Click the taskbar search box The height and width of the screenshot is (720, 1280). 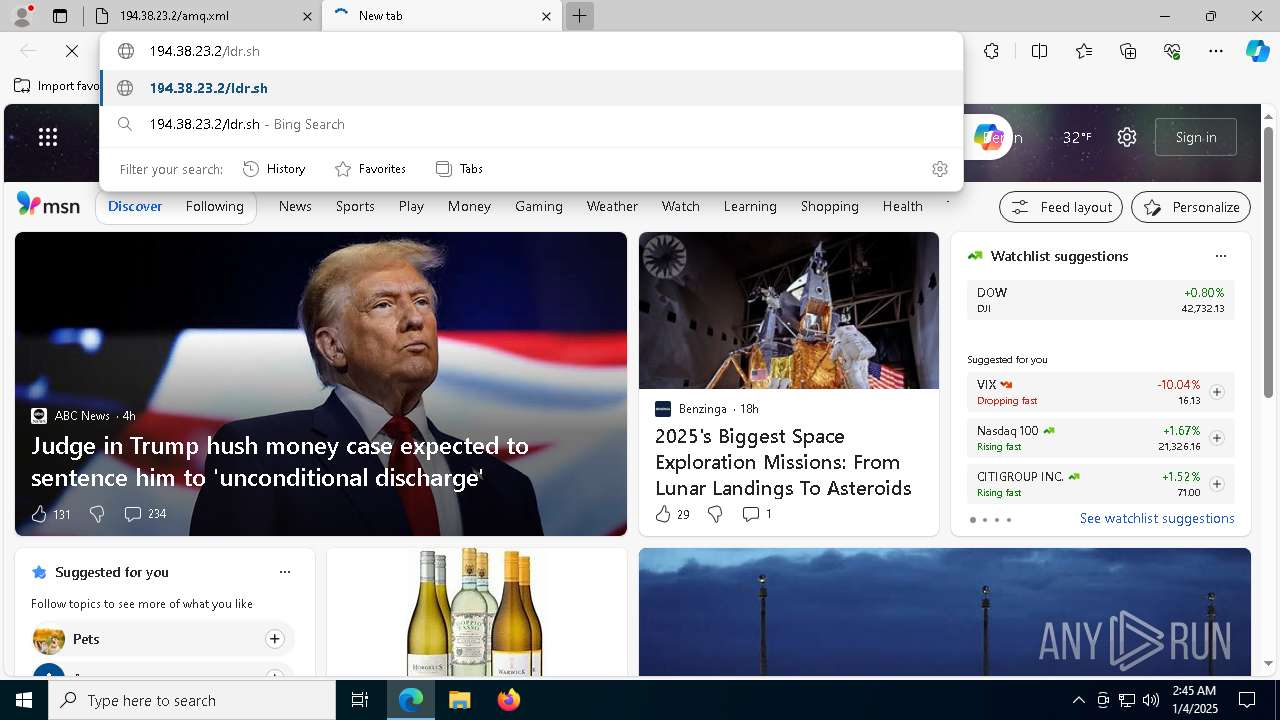[x=192, y=700]
